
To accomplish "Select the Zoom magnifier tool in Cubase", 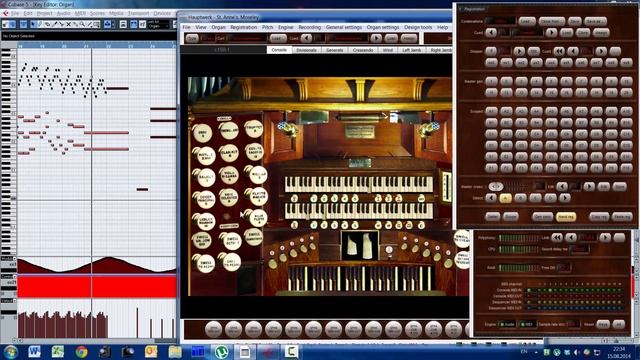I will [82, 24].
